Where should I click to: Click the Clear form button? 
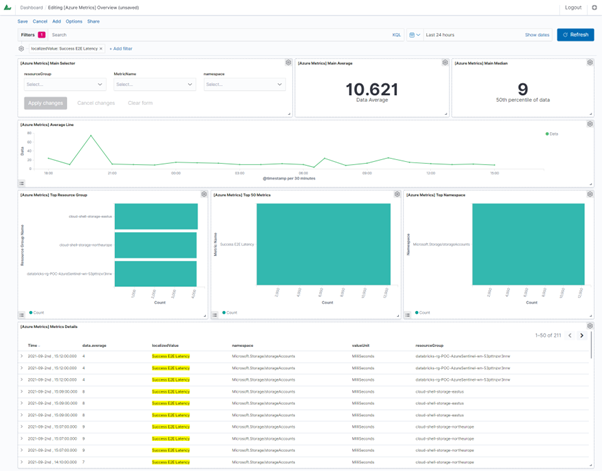pyautogui.click(x=140, y=103)
